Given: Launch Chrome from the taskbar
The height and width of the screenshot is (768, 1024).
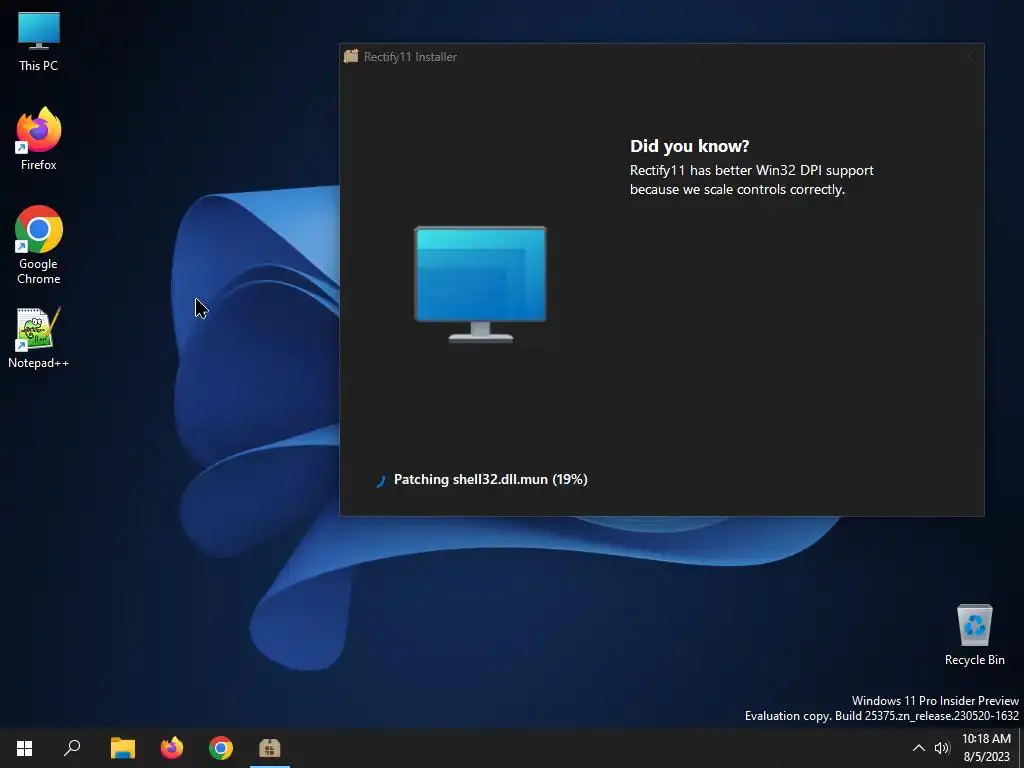Looking at the screenshot, I should [x=221, y=748].
